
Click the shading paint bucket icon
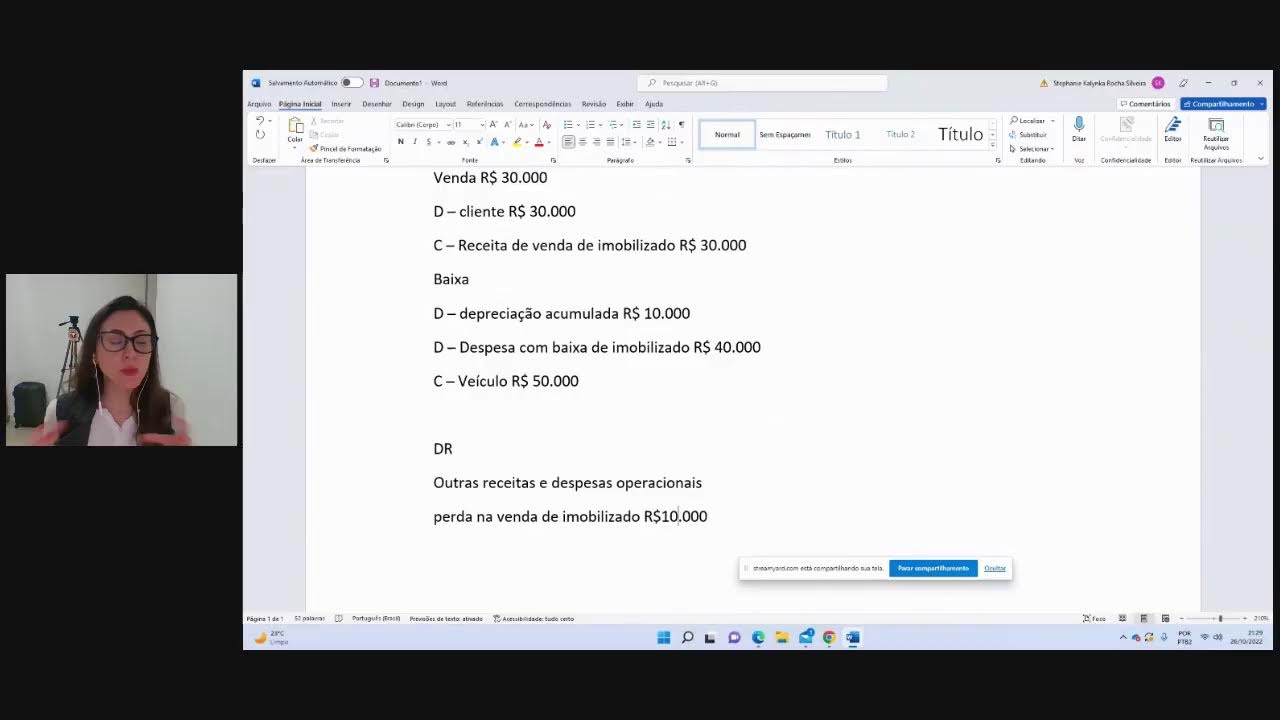(650, 142)
